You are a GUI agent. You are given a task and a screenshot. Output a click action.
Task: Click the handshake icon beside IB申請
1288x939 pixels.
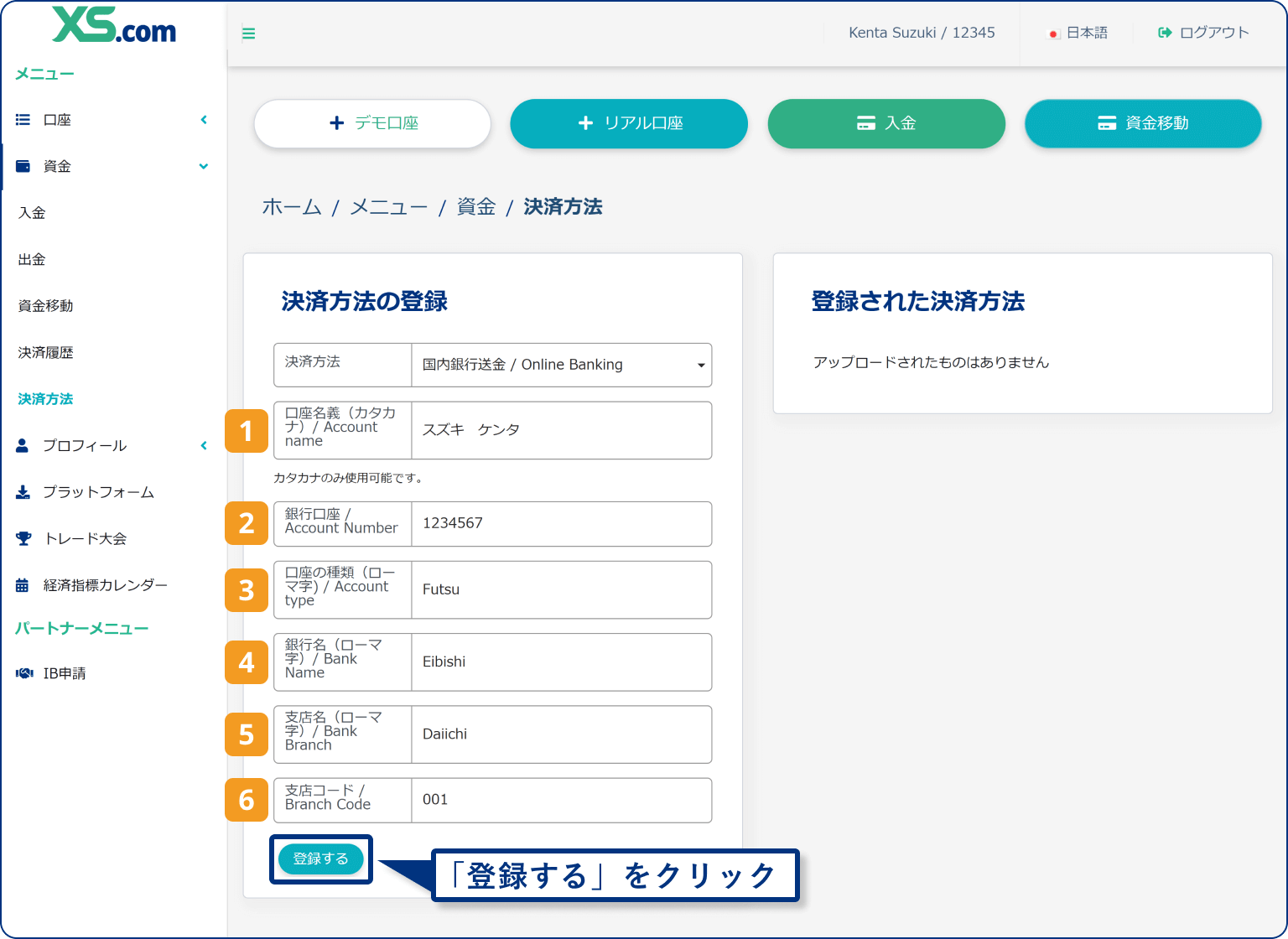[x=24, y=673]
